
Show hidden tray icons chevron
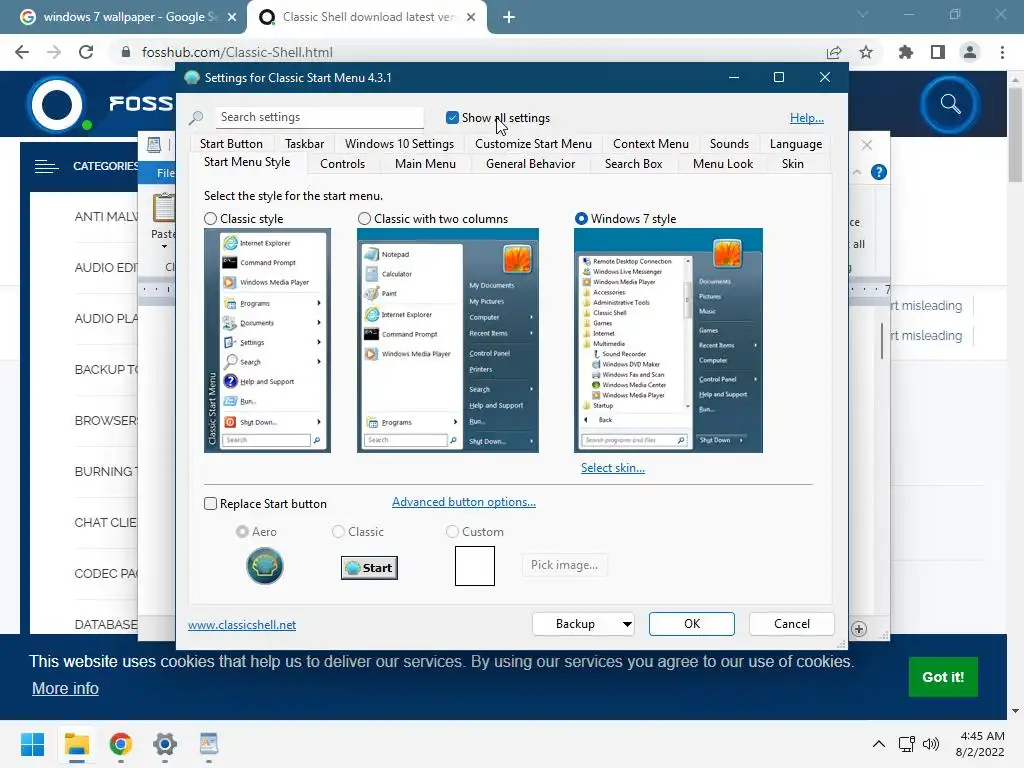(879, 744)
